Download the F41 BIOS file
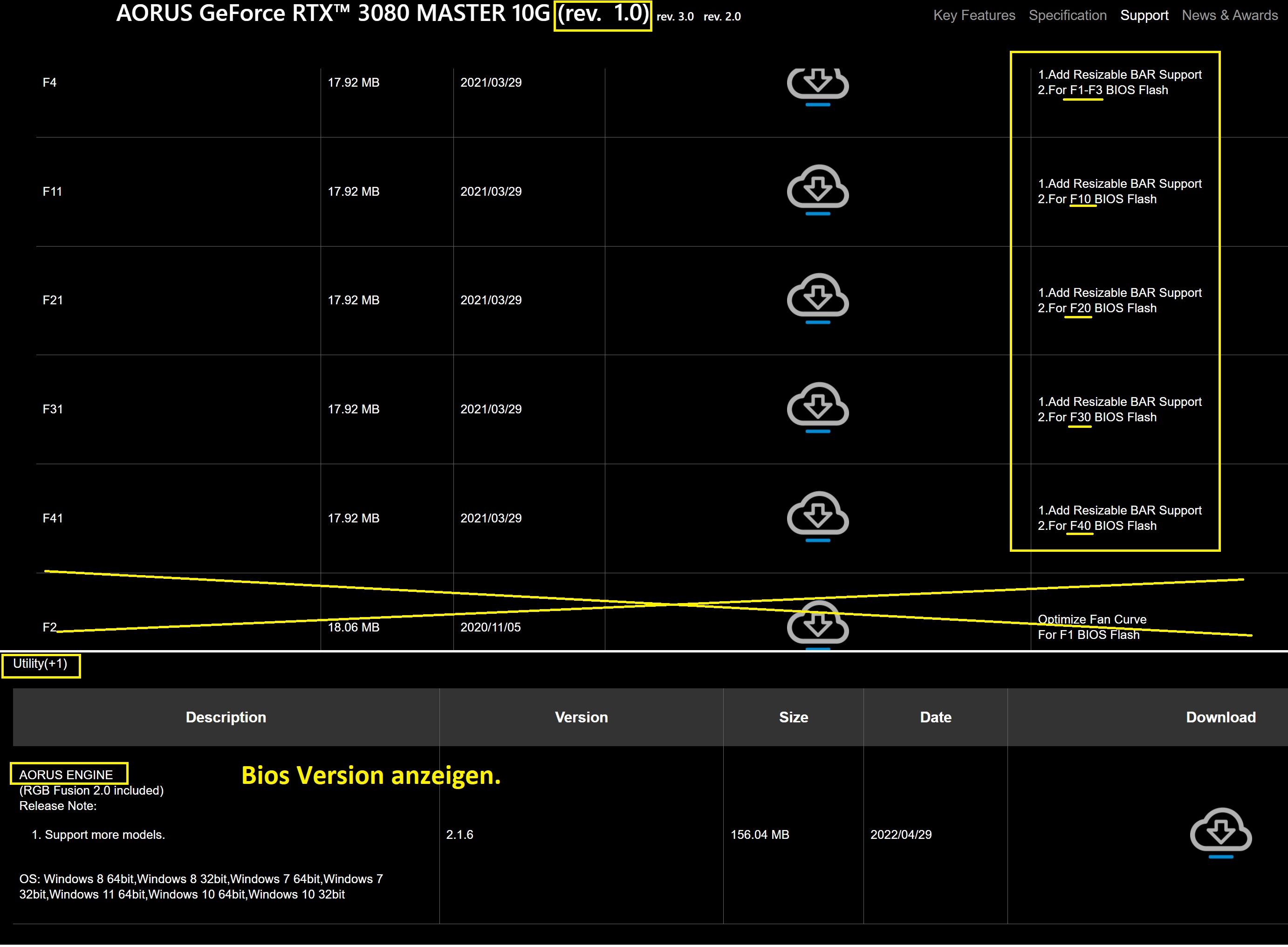The image size is (1288, 947). [x=817, y=516]
